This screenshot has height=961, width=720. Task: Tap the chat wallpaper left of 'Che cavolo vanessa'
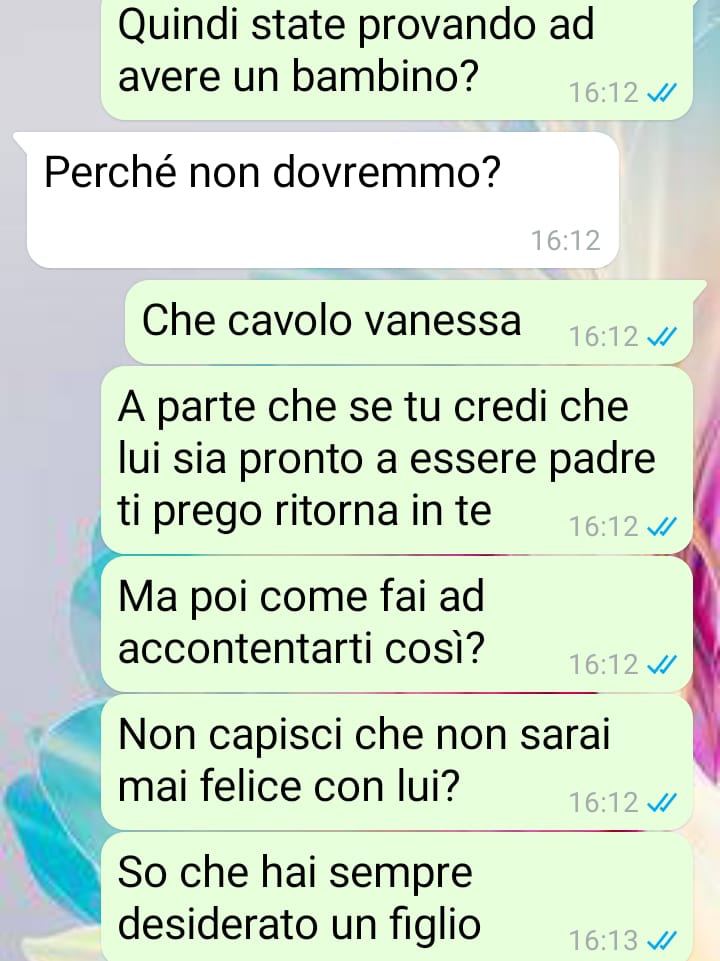(61, 322)
